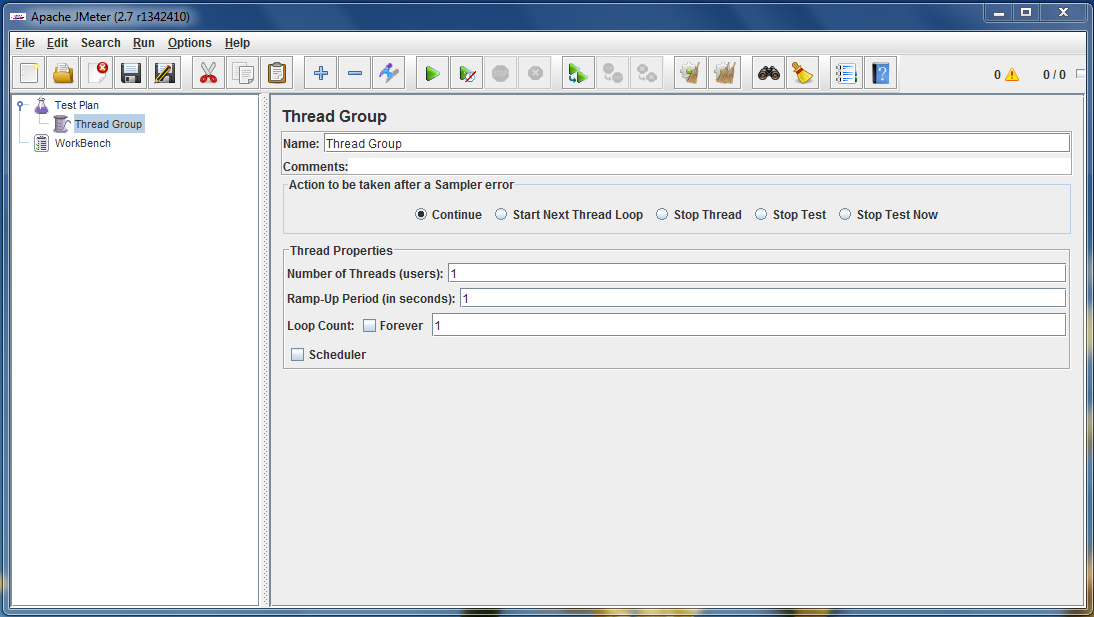Tick the Scheduler checkbox
1094x617 pixels.
(x=297, y=355)
